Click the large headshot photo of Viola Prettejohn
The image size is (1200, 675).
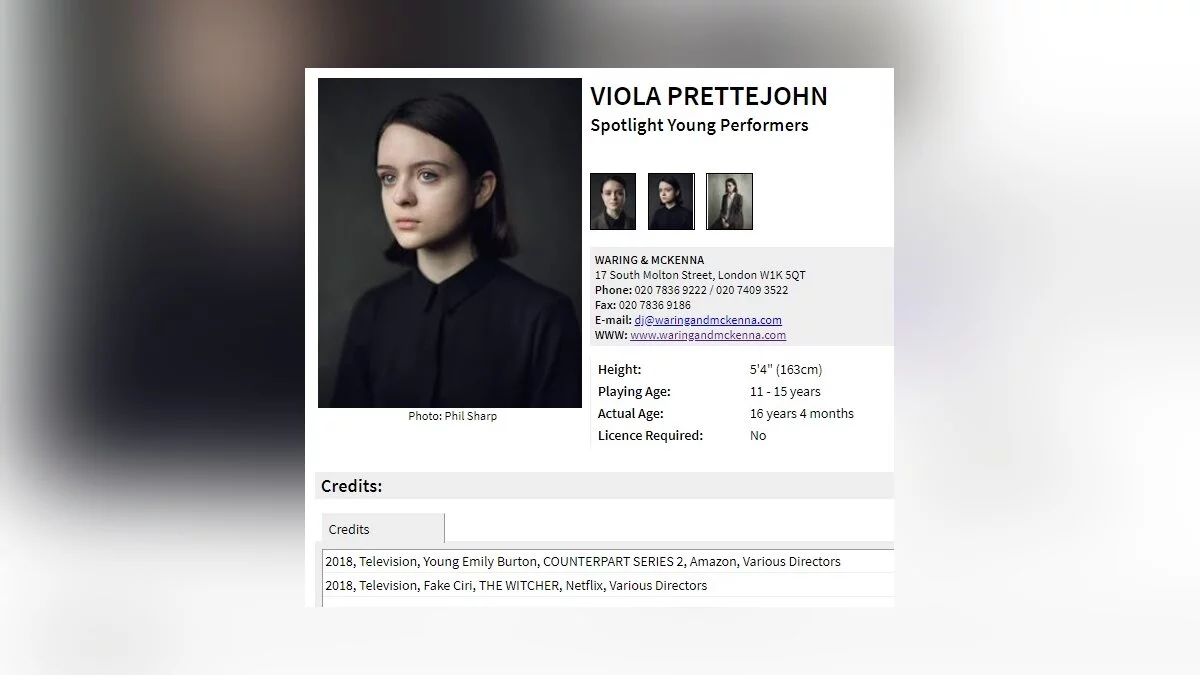coord(449,243)
